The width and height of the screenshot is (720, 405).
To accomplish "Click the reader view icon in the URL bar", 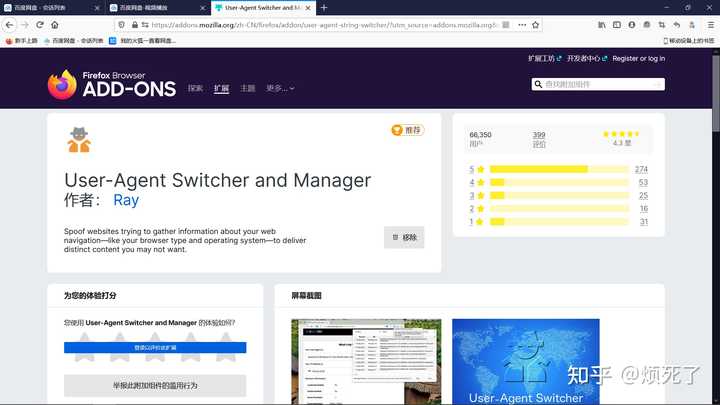I will [x=506, y=25].
